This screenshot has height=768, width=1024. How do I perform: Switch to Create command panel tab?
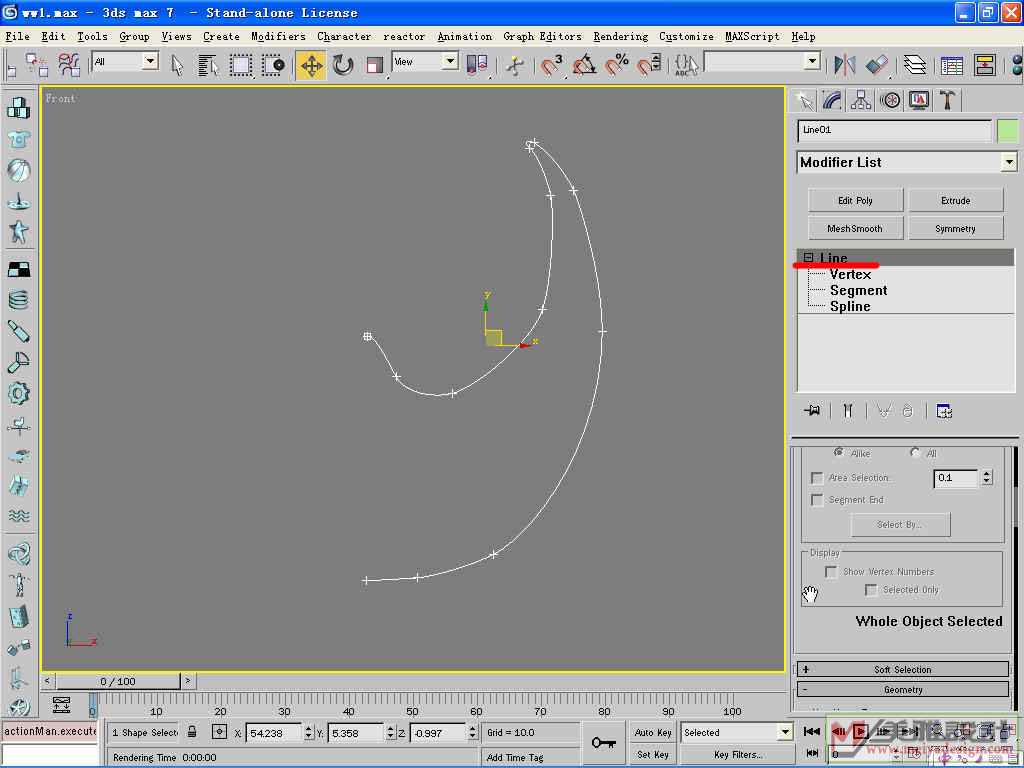tap(805, 101)
